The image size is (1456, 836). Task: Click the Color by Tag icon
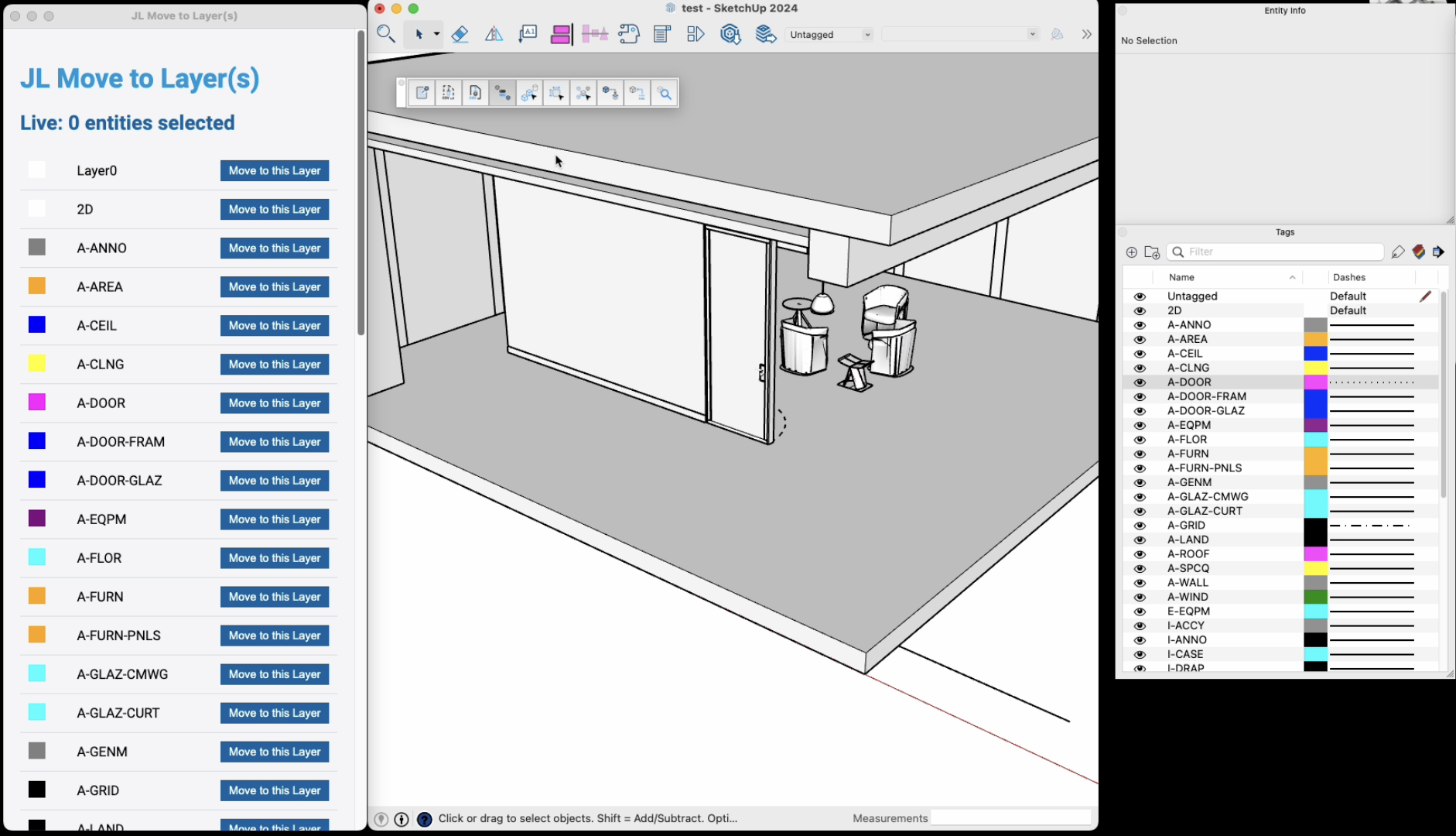click(x=1418, y=252)
